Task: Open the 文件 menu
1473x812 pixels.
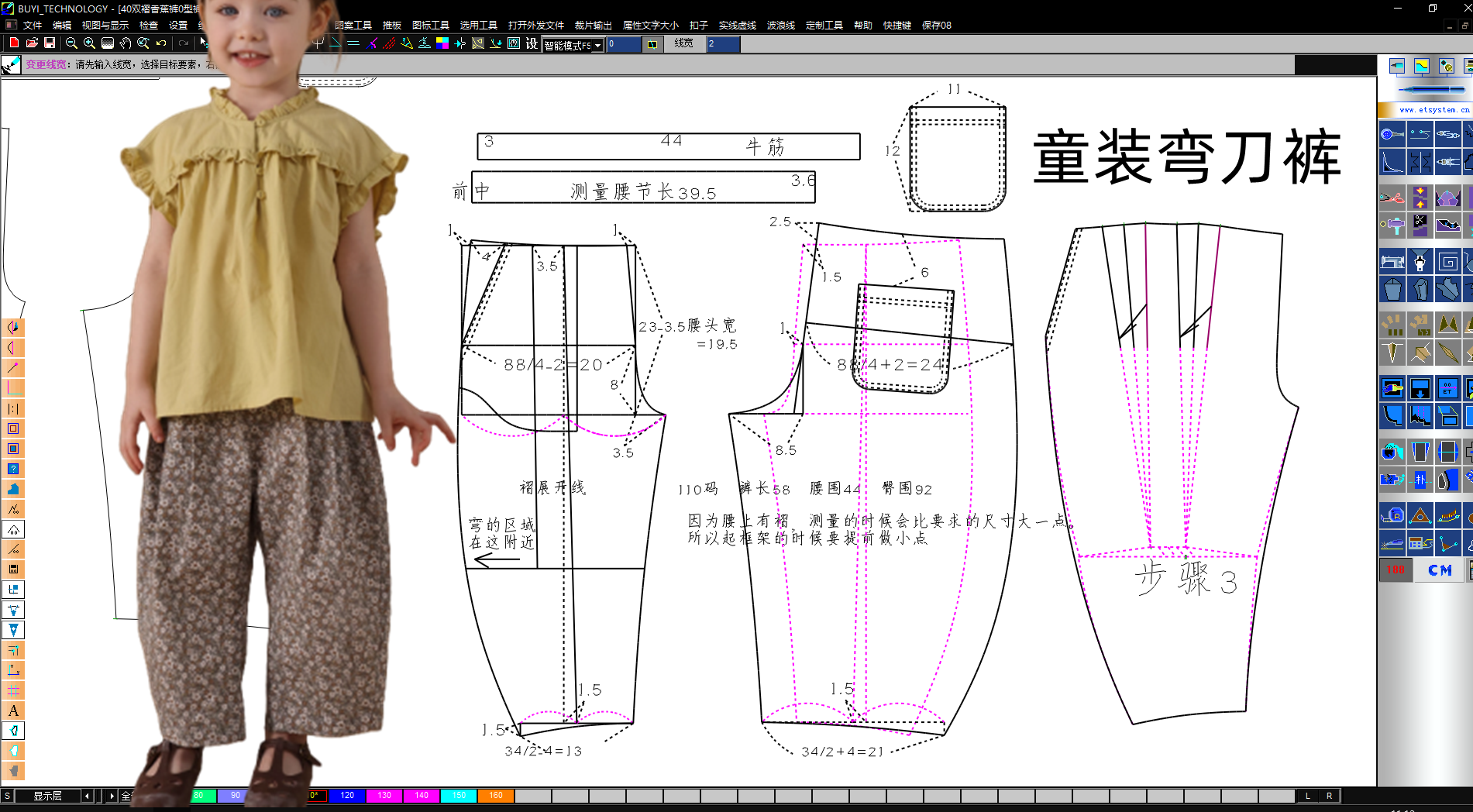Action: 33,26
